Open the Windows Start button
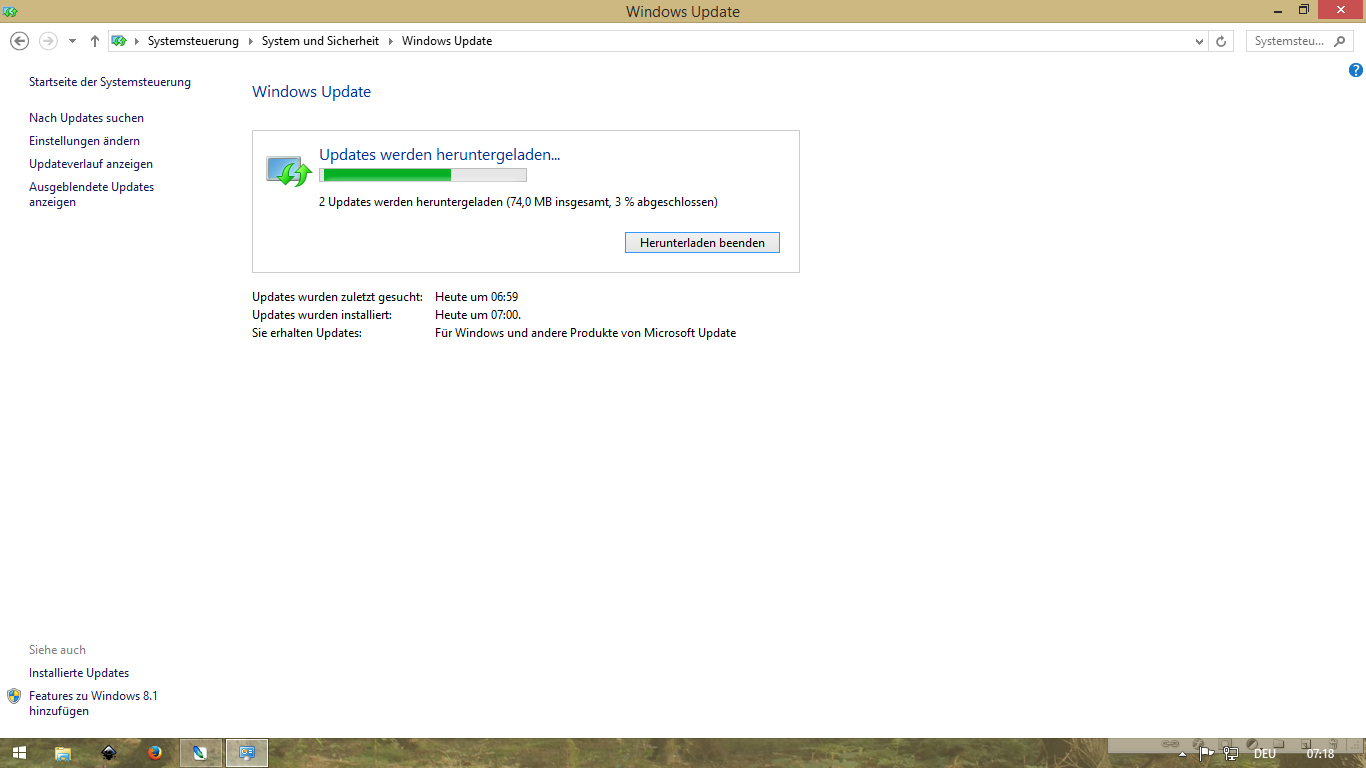Image resolution: width=1366 pixels, height=768 pixels. (19, 753)
